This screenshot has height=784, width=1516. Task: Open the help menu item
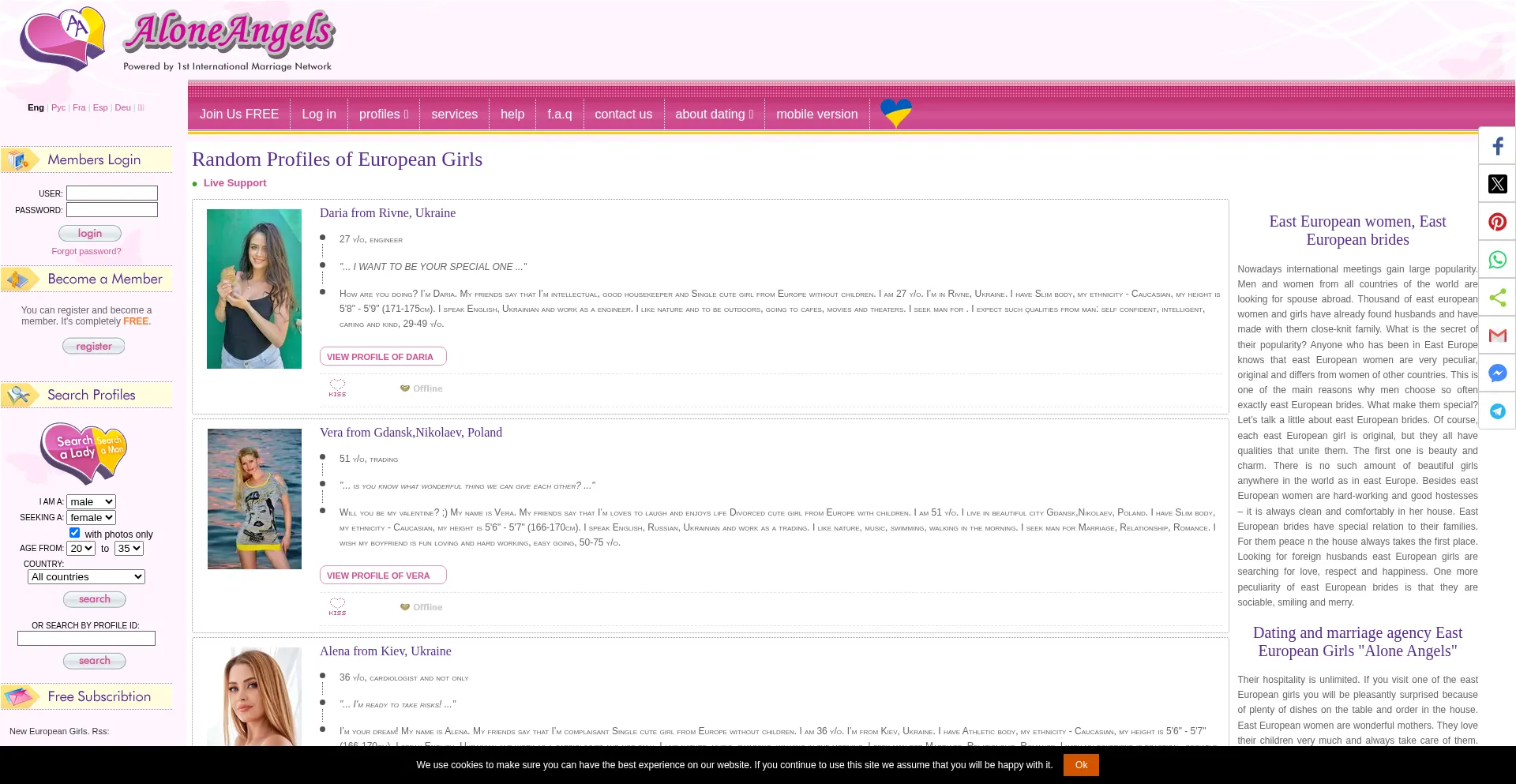click(512, 114)
